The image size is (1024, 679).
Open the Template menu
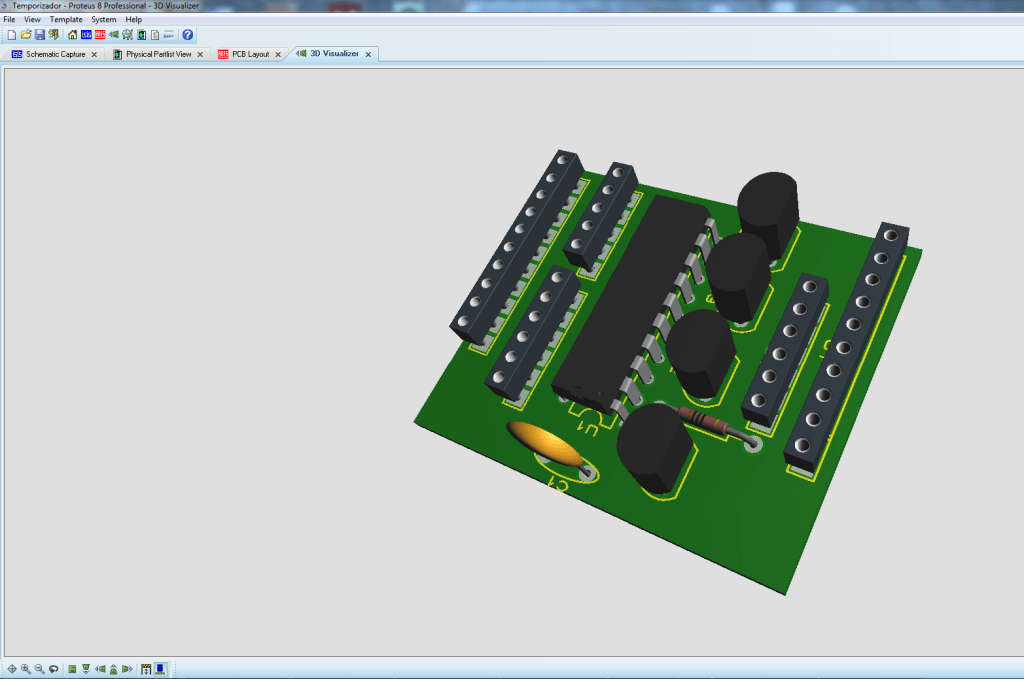66,19
